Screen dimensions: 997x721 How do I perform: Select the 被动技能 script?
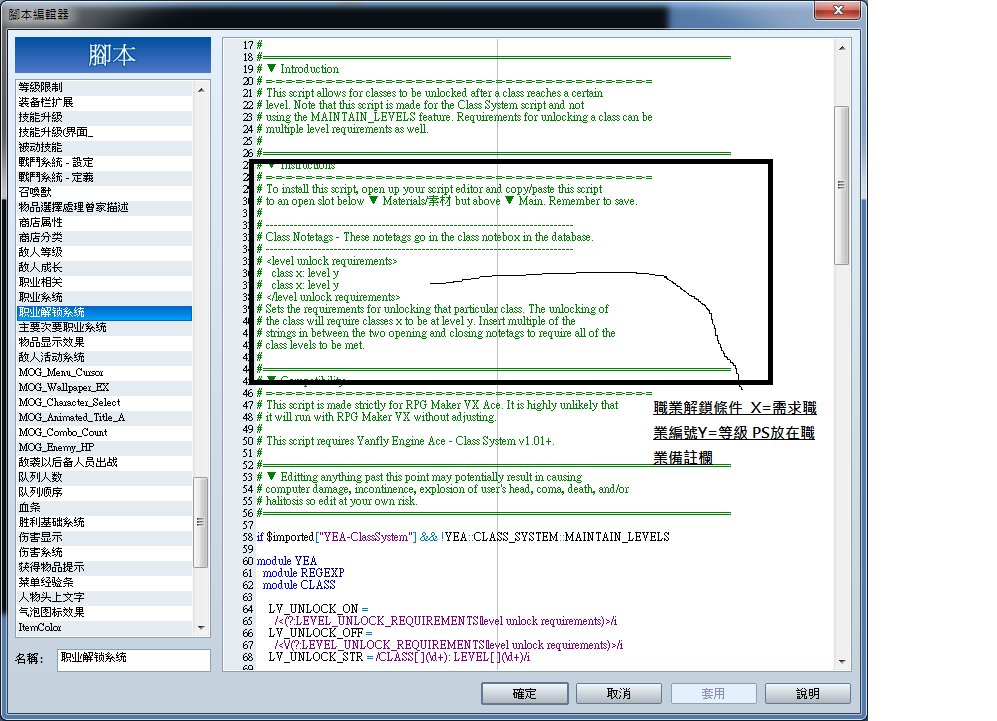coord(104,148)
